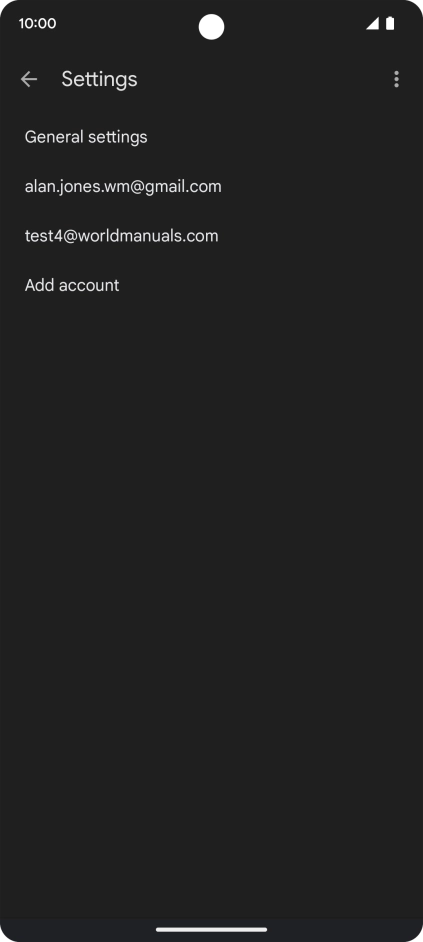Viewport: 423px width, 942px height.
Task: Open settings for test4@worldmanuals.com
Action: [212, 236]
